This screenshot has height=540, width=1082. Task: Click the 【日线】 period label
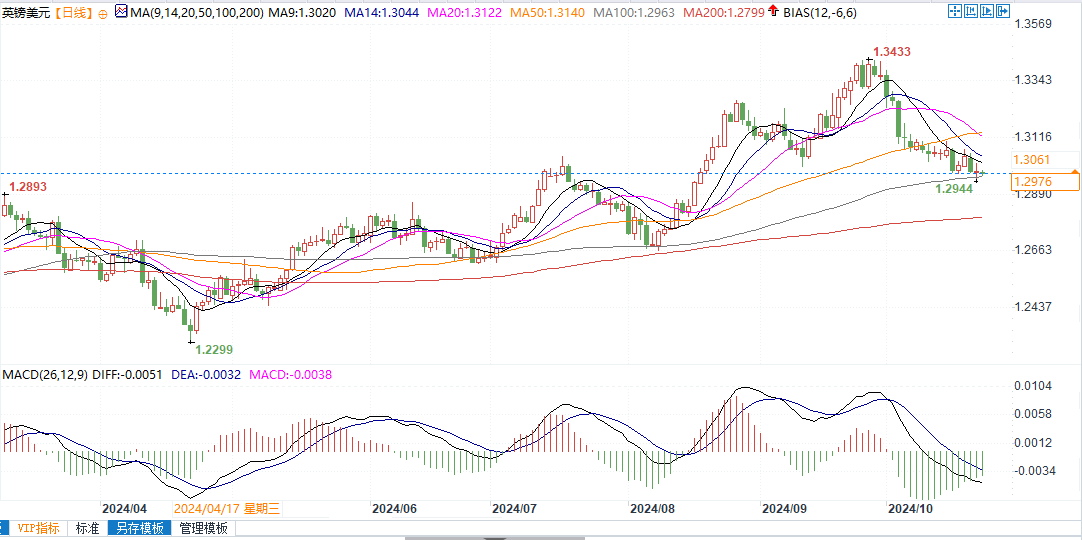(x=73, y=12)
